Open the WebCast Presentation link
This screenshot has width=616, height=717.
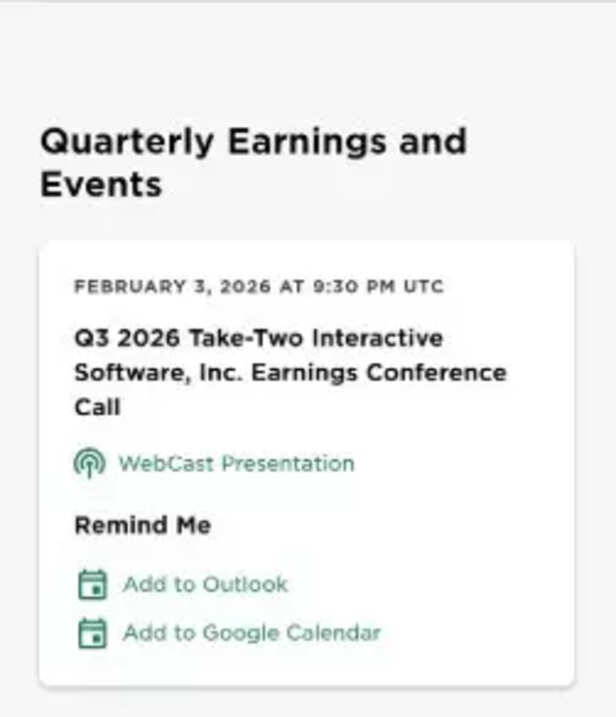pos(236,464)
